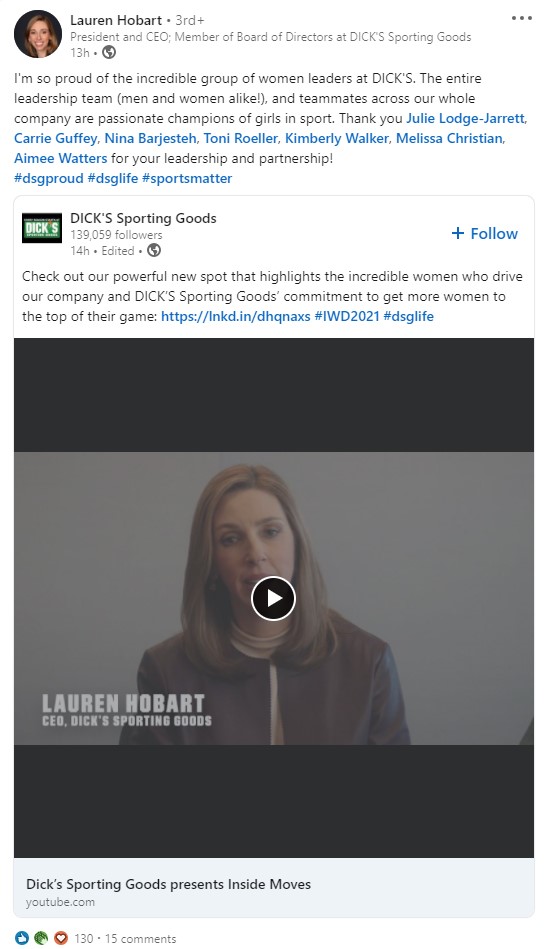Click the green celebrate reaction icon
This screenshot has width=547, height=949.
[x=41, y=938]
